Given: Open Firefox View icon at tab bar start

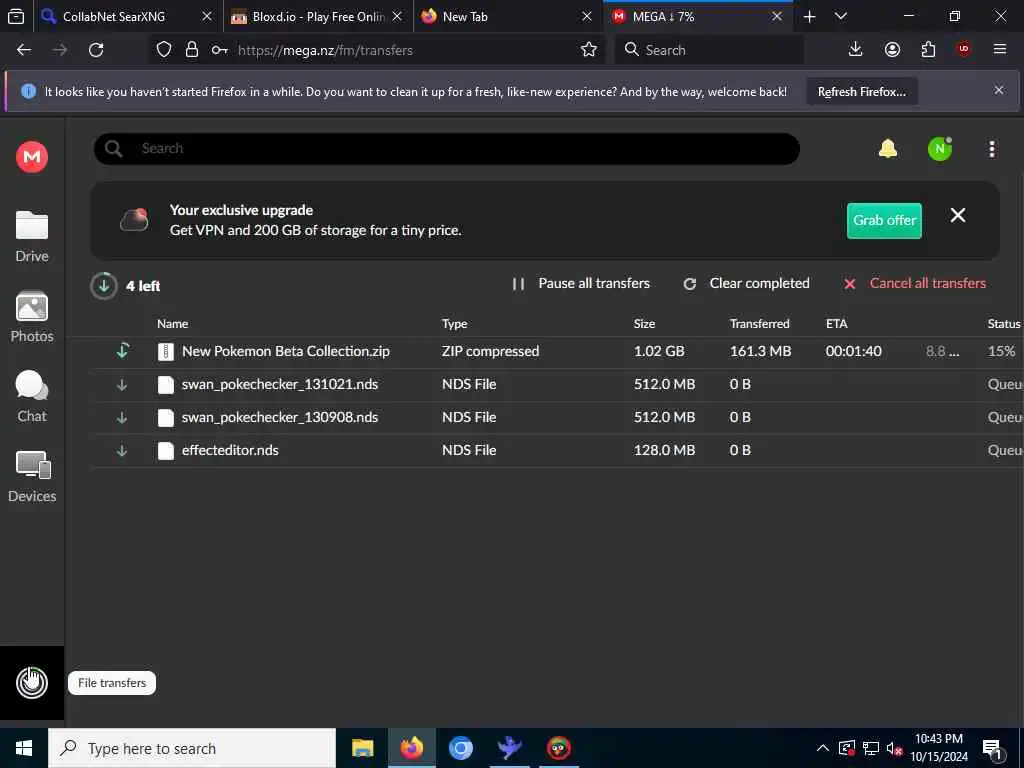Looking at the screenshot, I should [16, 16].
